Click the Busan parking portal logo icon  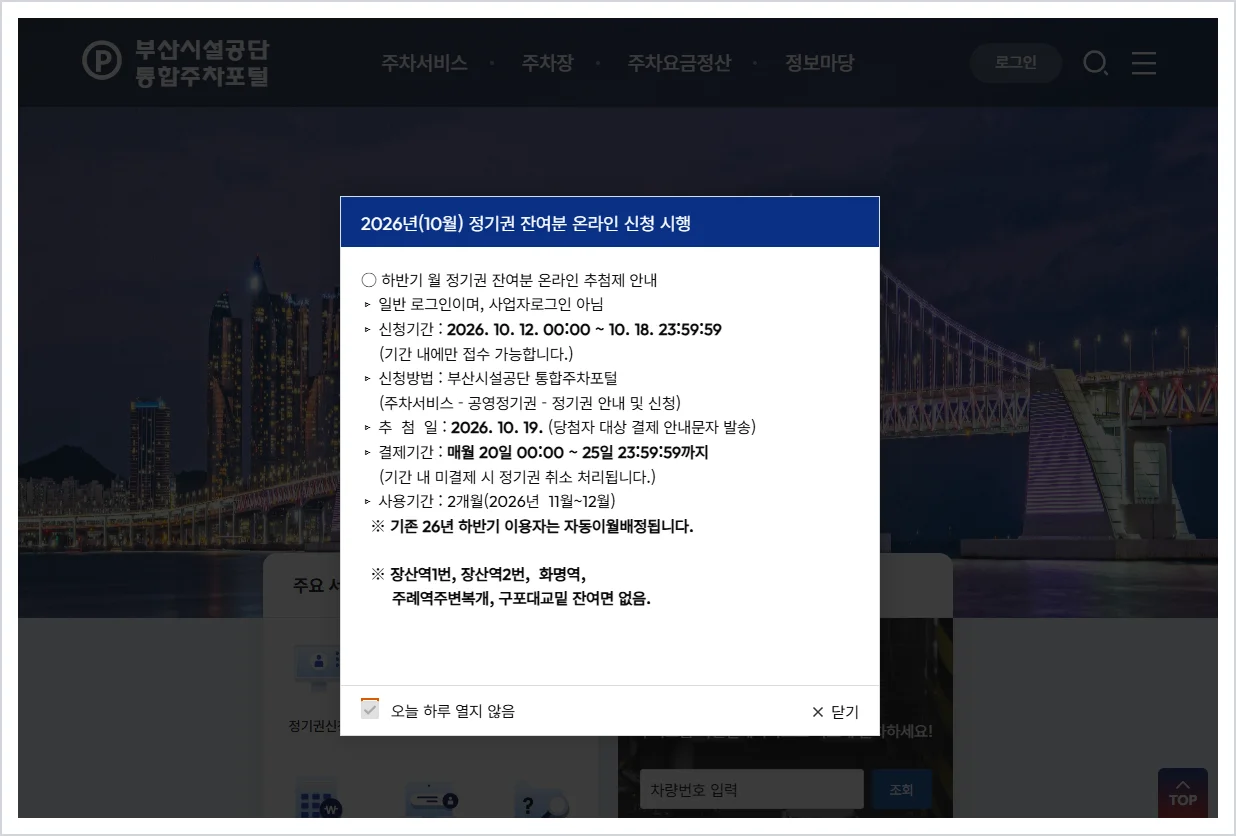click(x=101, y=62)
